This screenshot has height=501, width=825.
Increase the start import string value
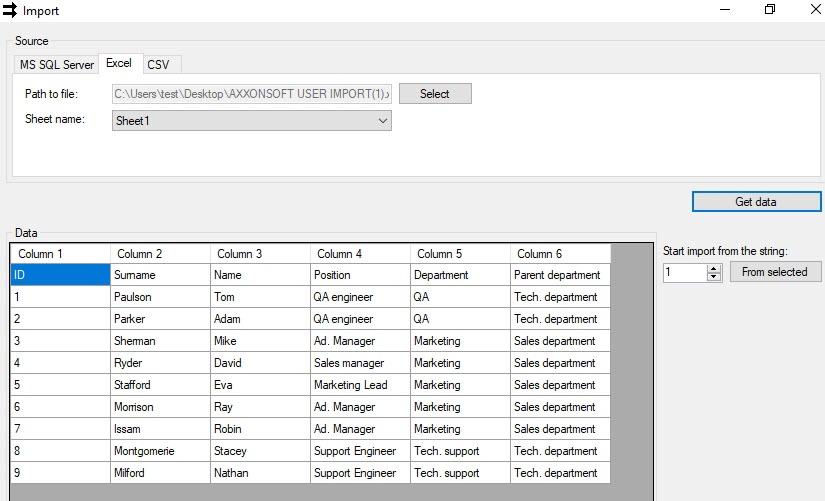[x=714, y=268]
